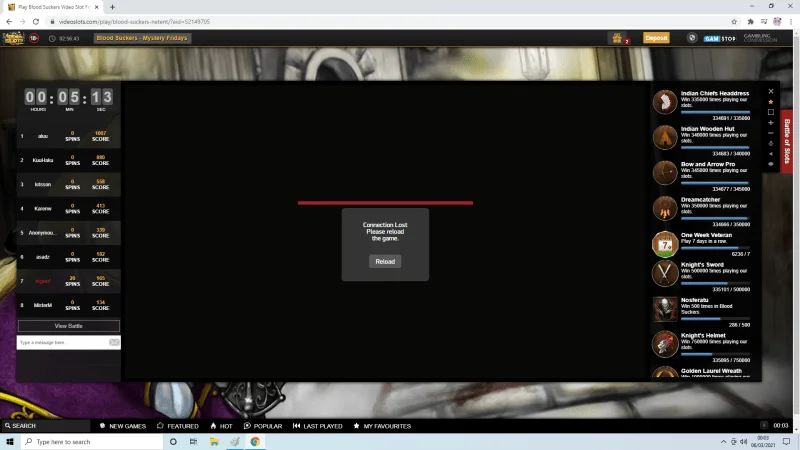The image size is (800, 450).
Task: Click the Deposit button
Action: click(x=656, y=38)
